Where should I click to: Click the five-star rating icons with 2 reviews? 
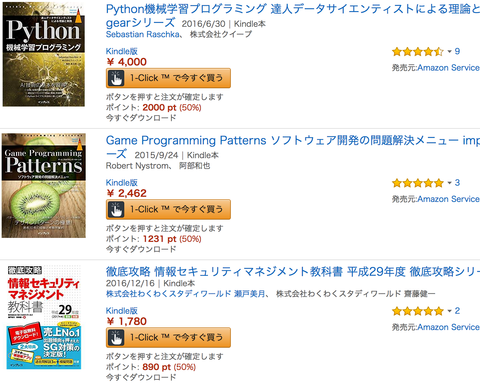coord(418,311)
